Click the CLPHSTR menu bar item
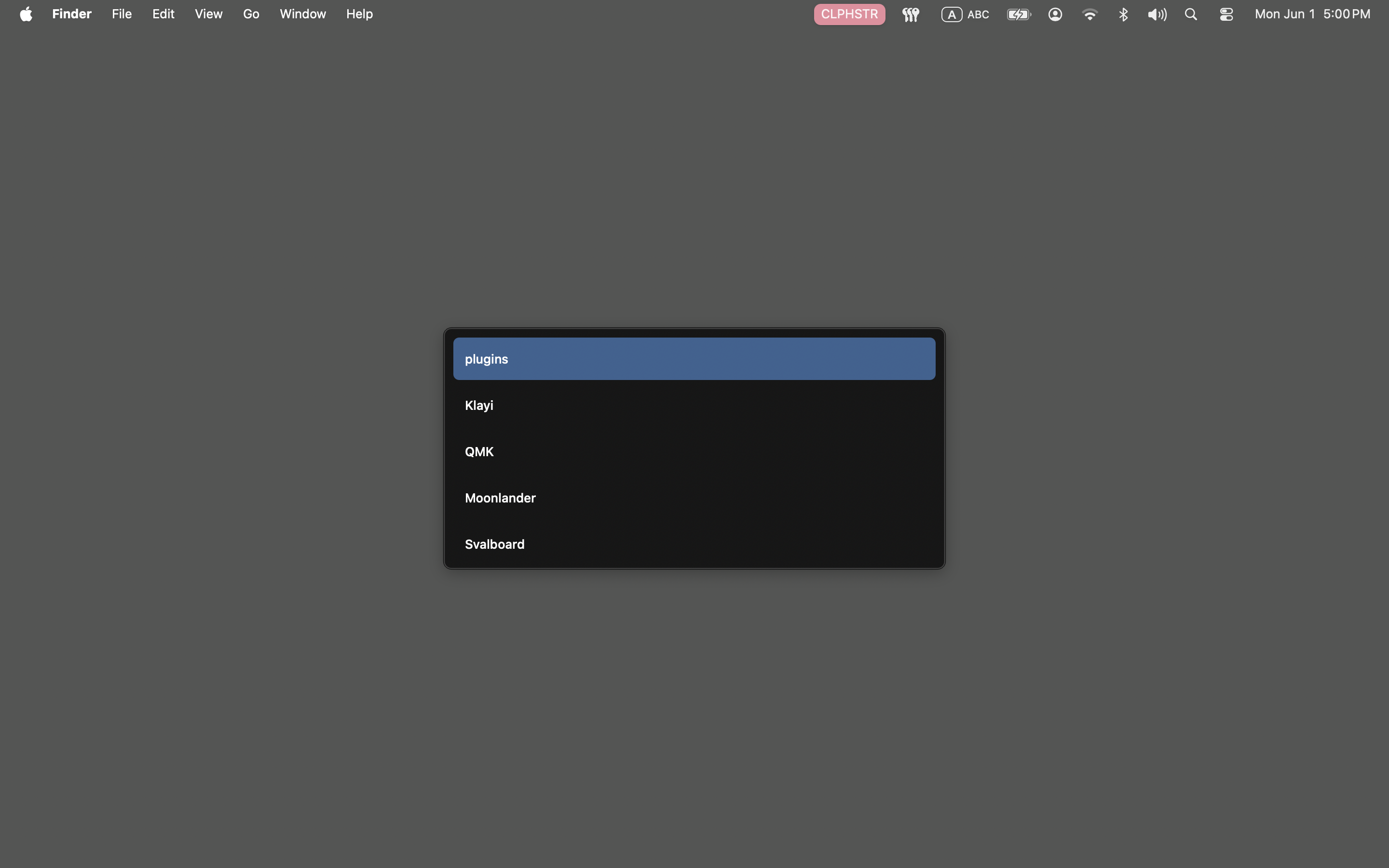This screenshot has height=868, width=1389. pyautogui.click(x=849, y=14)
